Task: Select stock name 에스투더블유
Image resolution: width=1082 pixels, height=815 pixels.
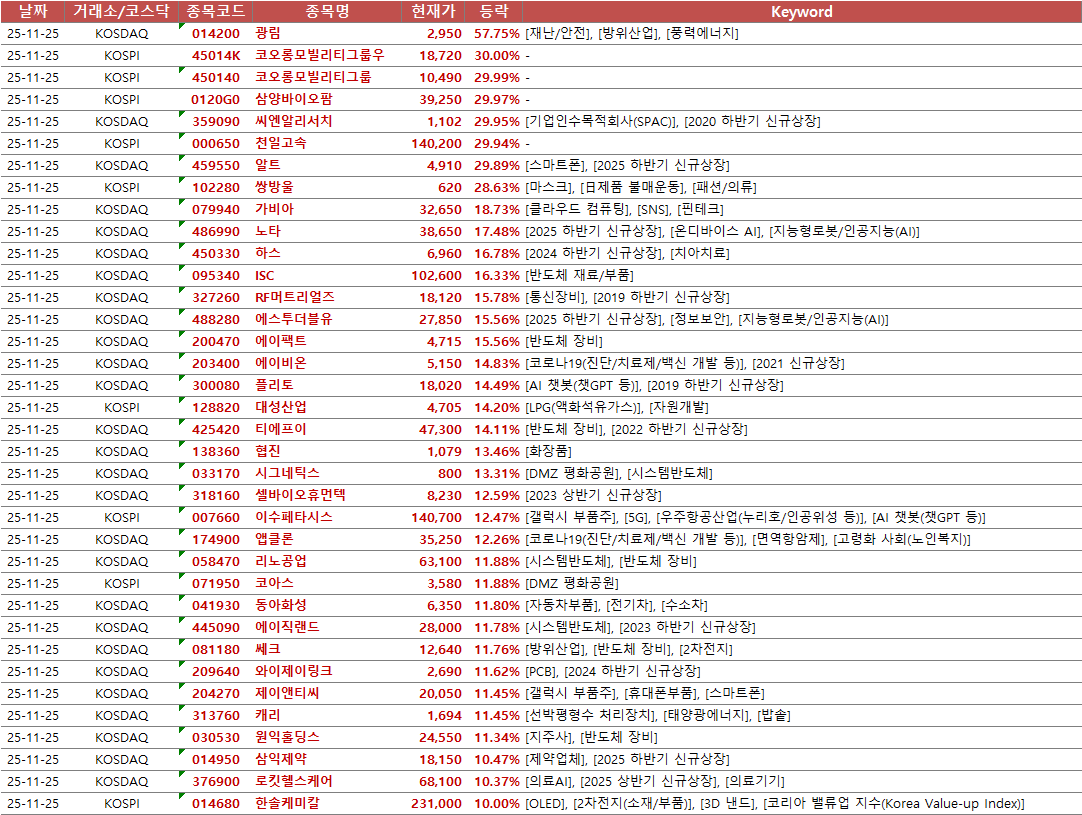Action: (294, 320)
